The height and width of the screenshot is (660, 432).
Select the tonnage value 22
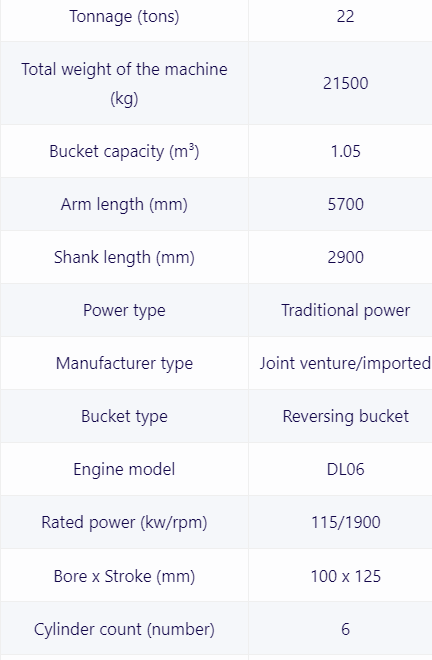tap(345, 17)
